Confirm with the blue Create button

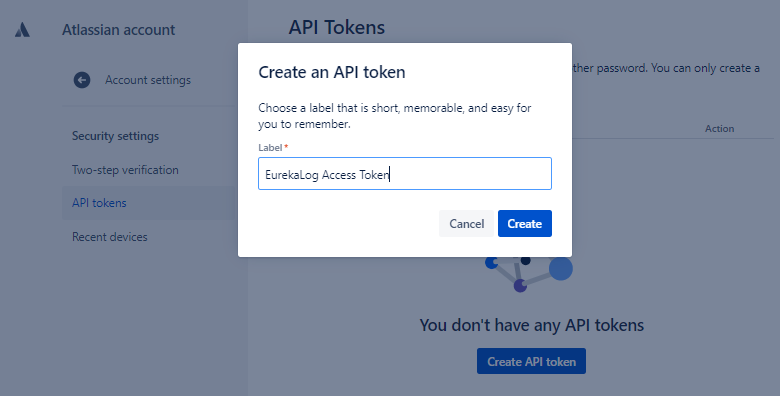(525, 223)
